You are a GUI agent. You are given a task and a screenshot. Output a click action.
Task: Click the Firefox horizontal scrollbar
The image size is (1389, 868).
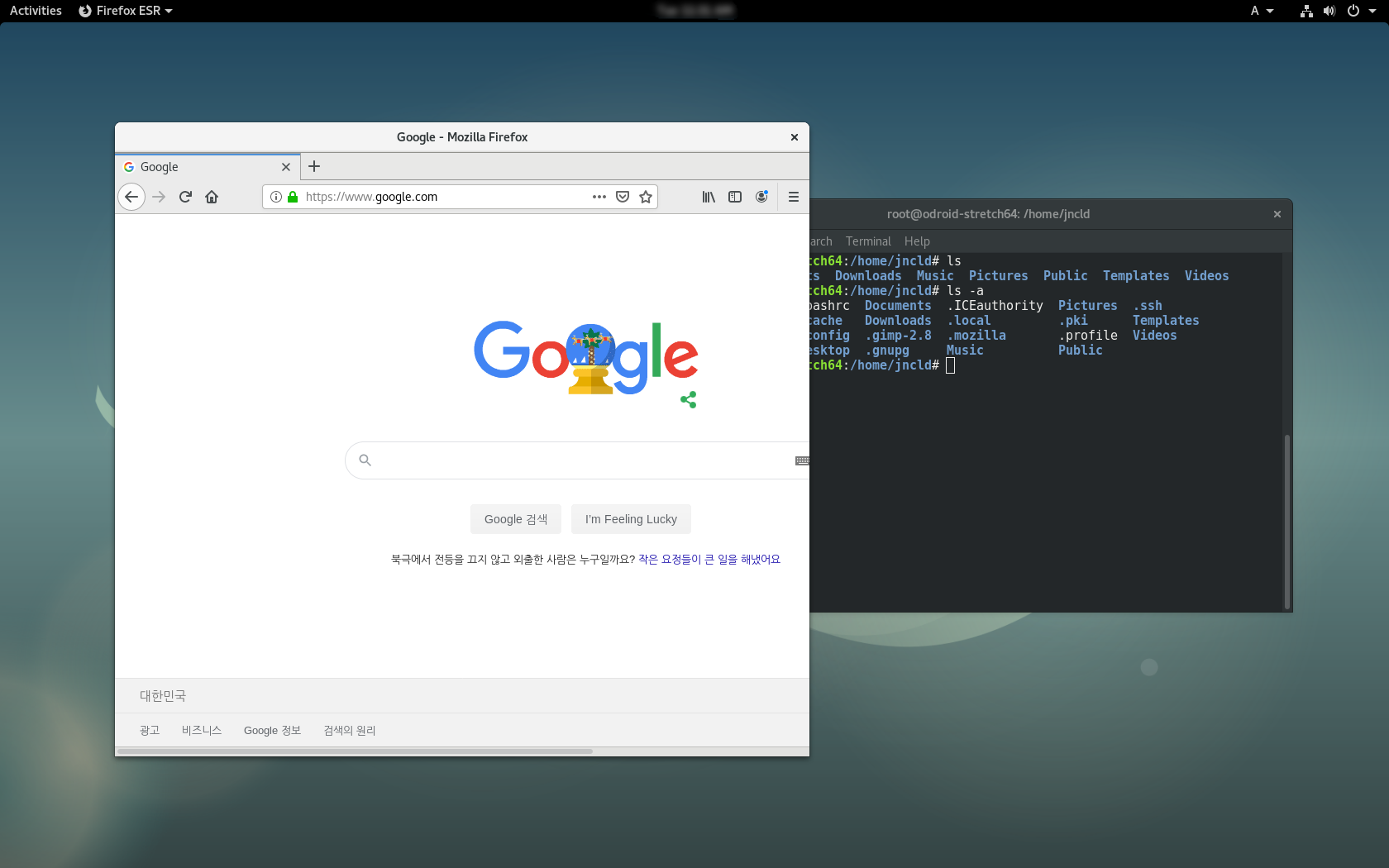point(356,751)
